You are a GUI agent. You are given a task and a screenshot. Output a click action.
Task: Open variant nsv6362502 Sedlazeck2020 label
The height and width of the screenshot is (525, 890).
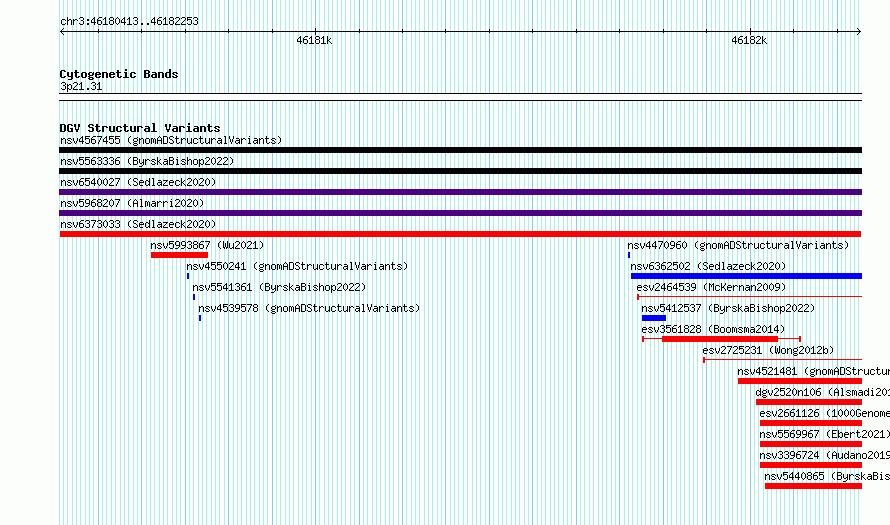708,266
